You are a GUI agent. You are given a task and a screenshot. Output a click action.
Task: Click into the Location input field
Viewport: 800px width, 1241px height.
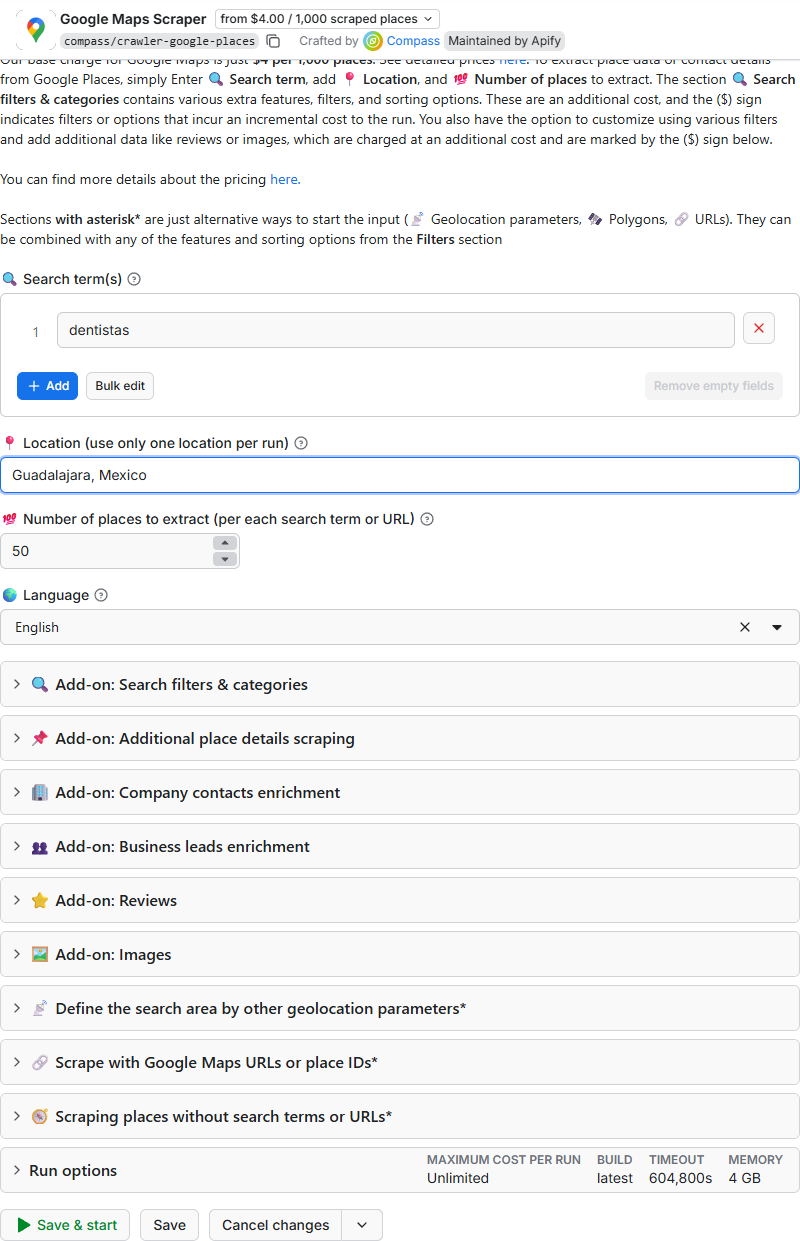pyautogui.click(x=400, y=475)
